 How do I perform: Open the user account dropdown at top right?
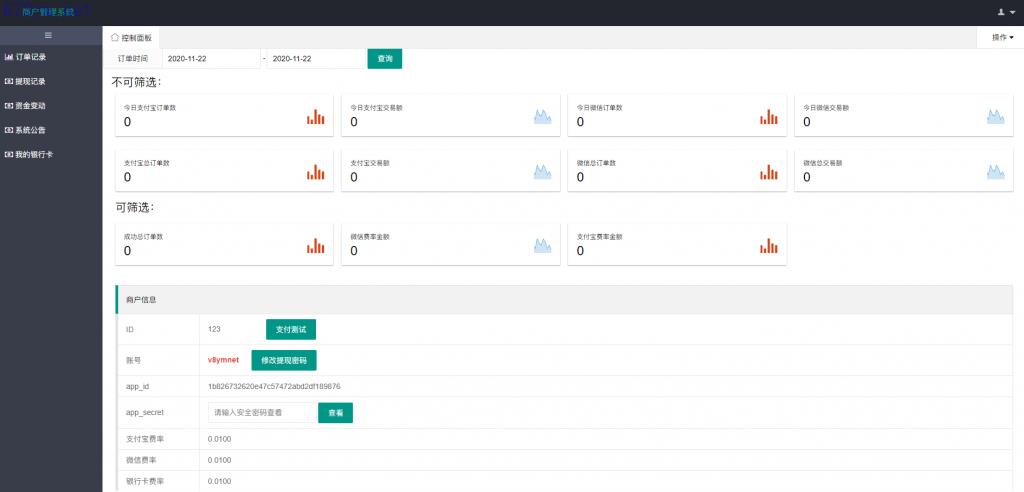[1005, 12]
